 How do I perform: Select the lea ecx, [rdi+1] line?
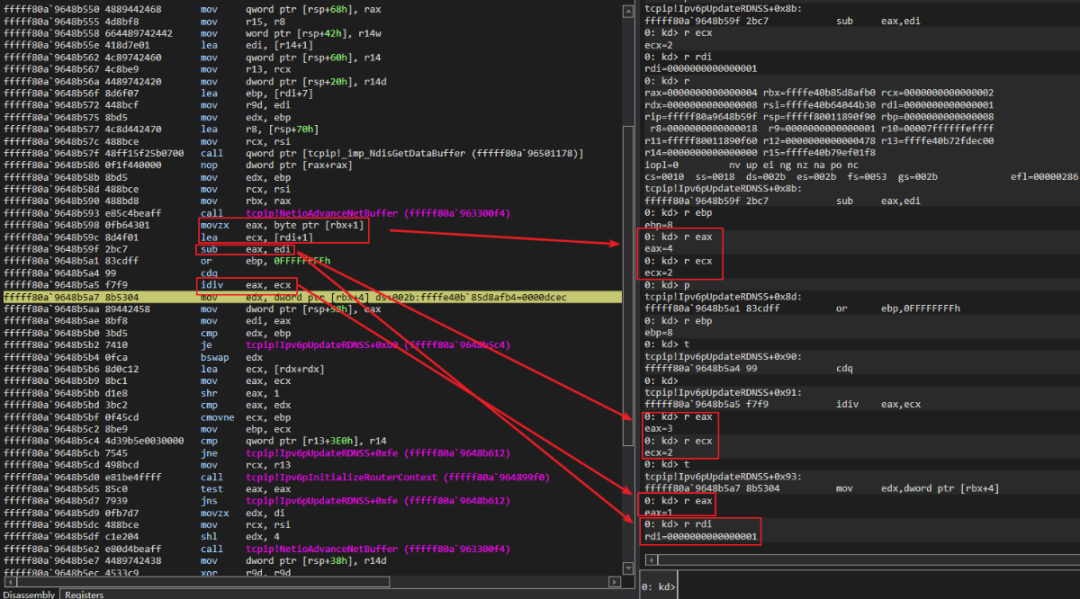click(313, 238)
